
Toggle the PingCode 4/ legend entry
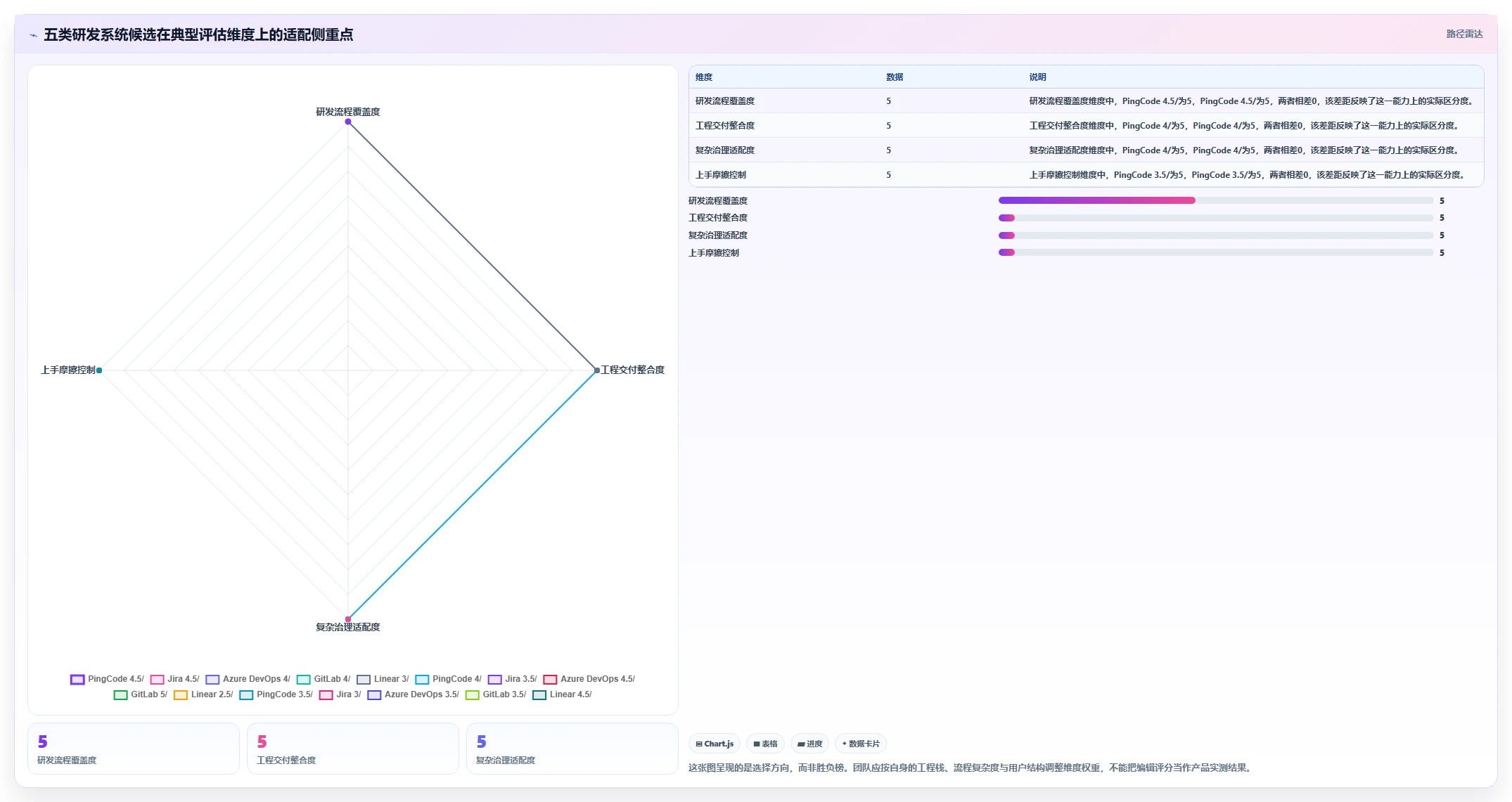click(448, 679)
